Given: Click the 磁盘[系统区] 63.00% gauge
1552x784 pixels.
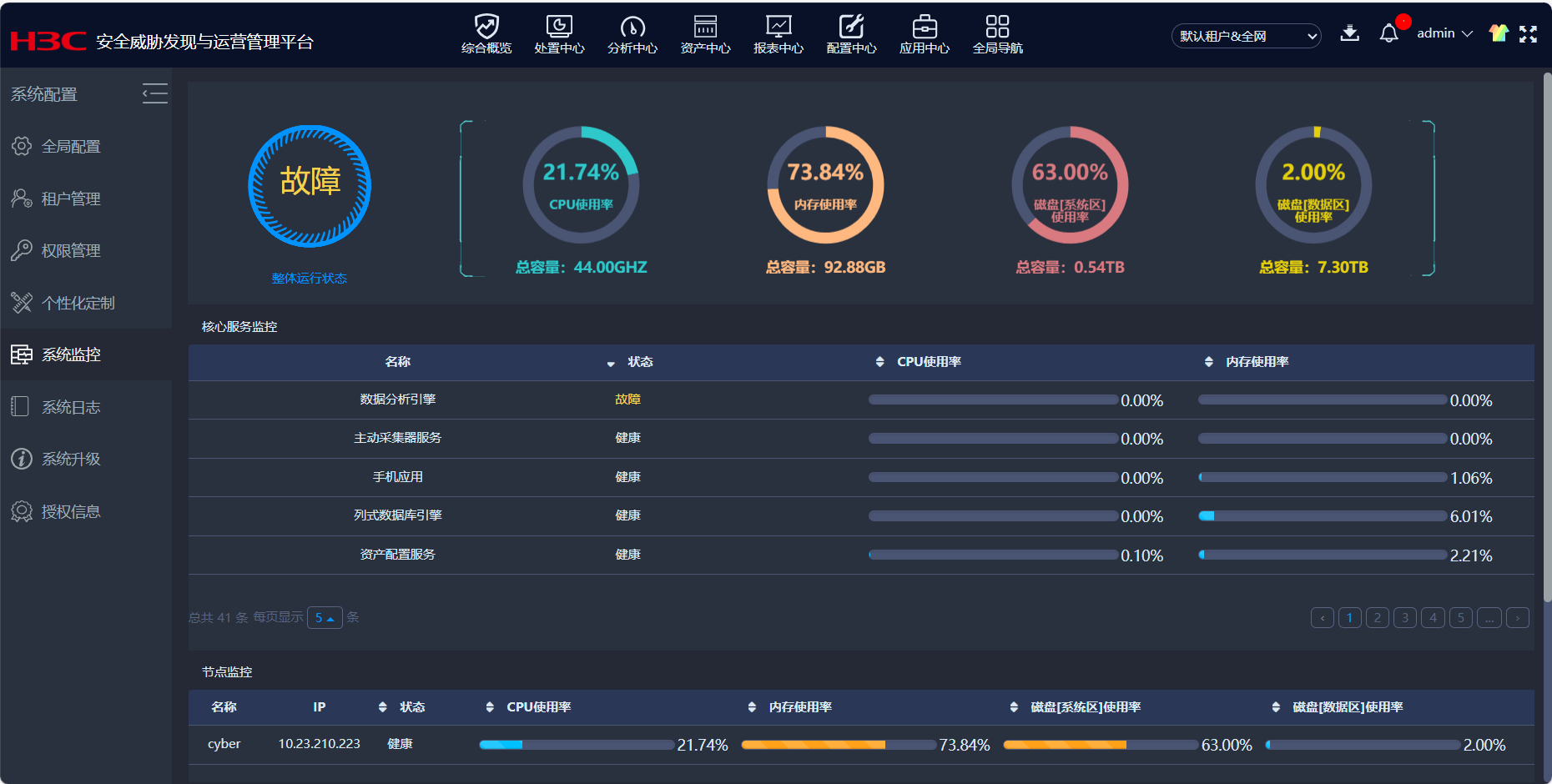Looking at the screenshot, I should click(1070, 185).
